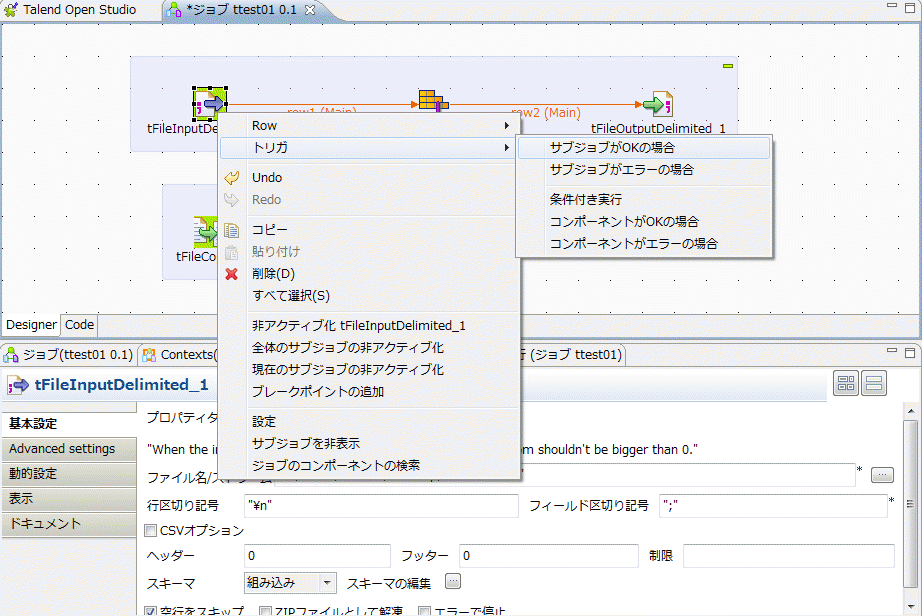Click the tFileCo component icon on canvas

206,232
